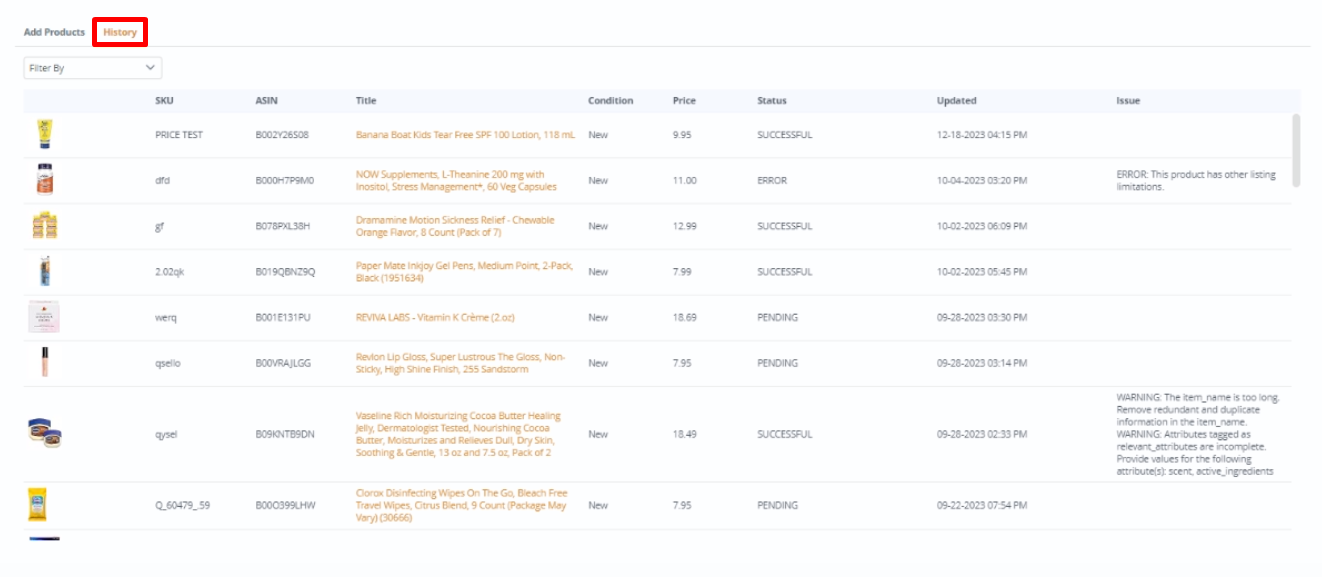Select the History tab
Screen dimensions: 1322x577
120,31
